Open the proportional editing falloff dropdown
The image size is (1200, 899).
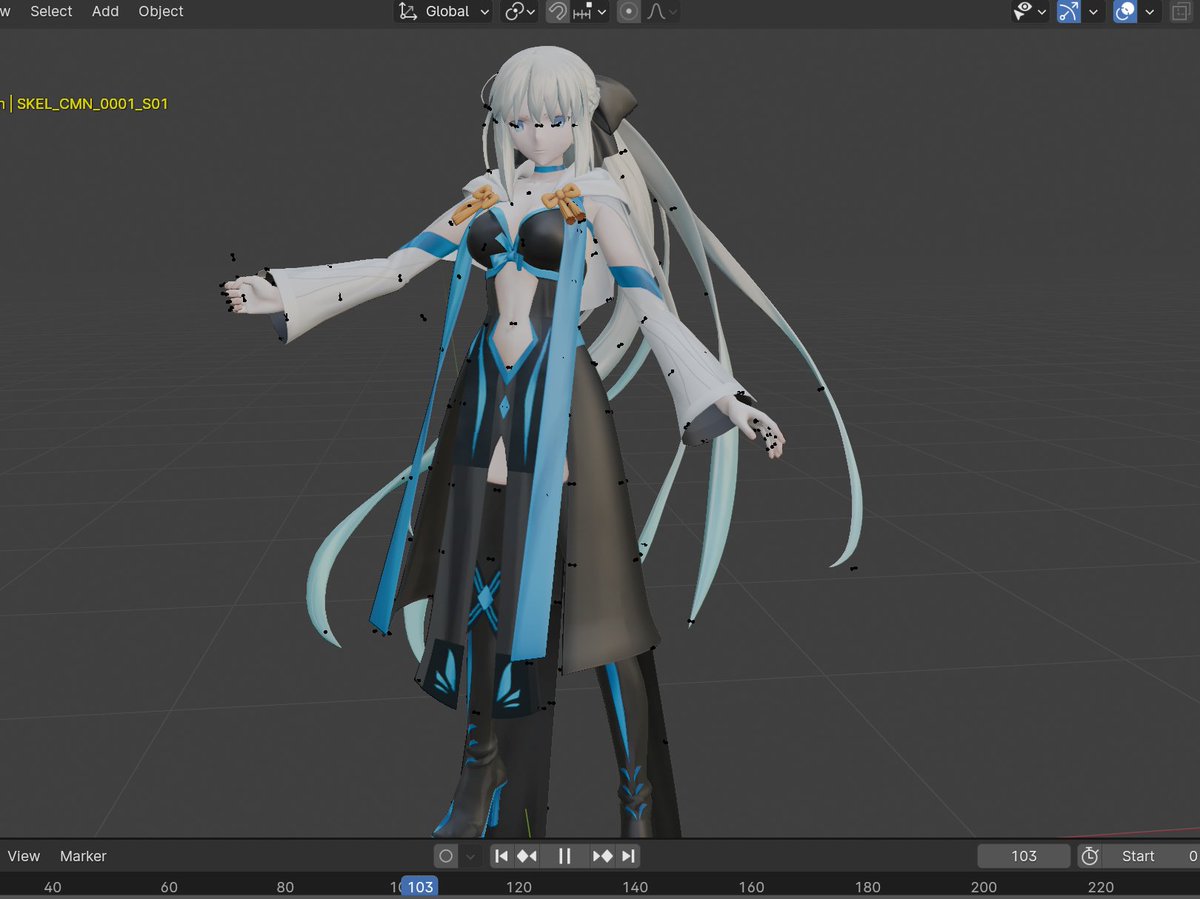[x=661, y=12]
